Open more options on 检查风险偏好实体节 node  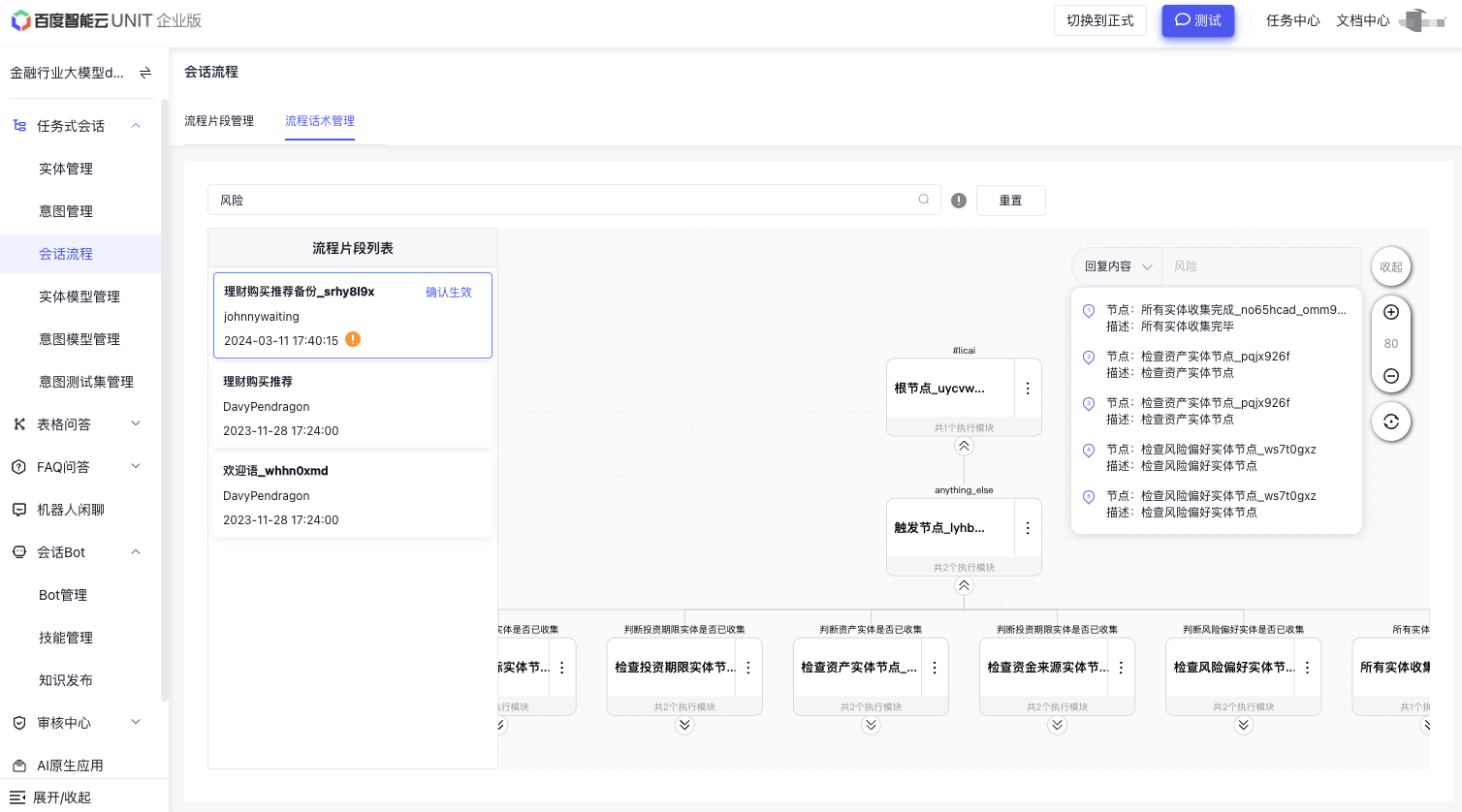[1307, 668]
